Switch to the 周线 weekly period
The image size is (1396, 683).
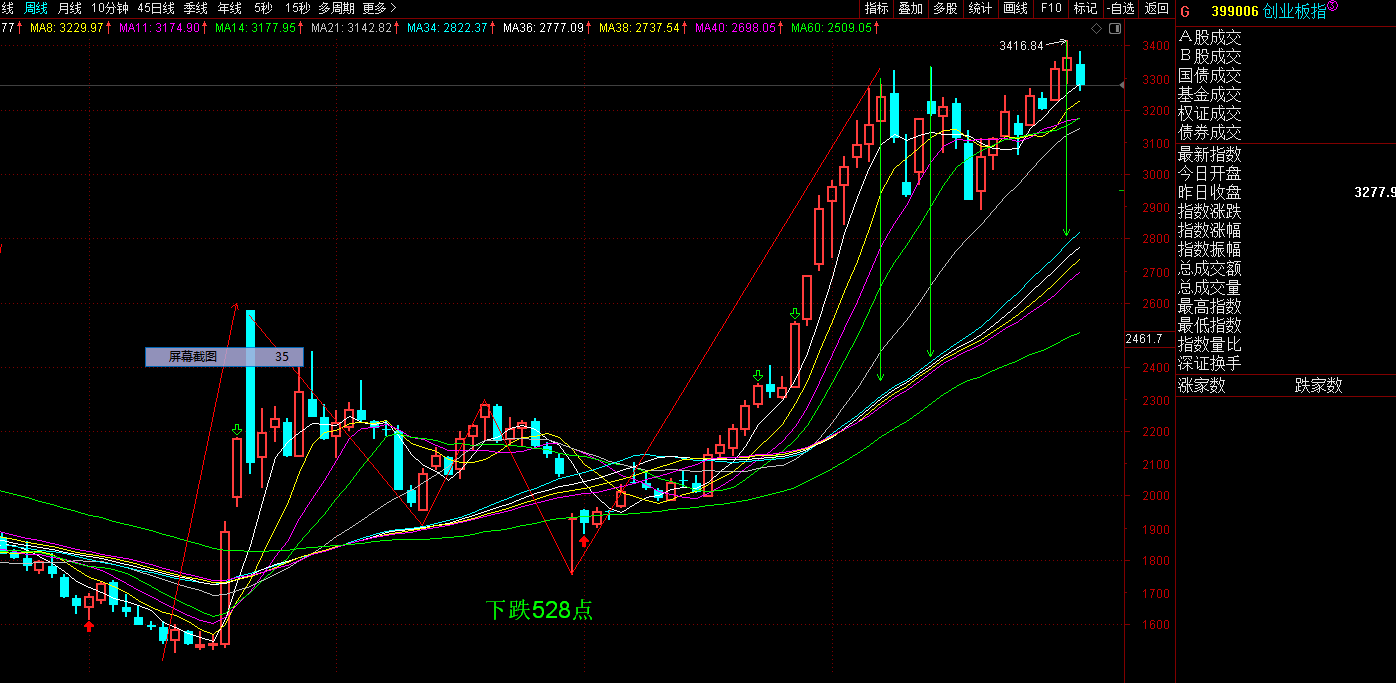pyautogui.click(x=36, y=8)
